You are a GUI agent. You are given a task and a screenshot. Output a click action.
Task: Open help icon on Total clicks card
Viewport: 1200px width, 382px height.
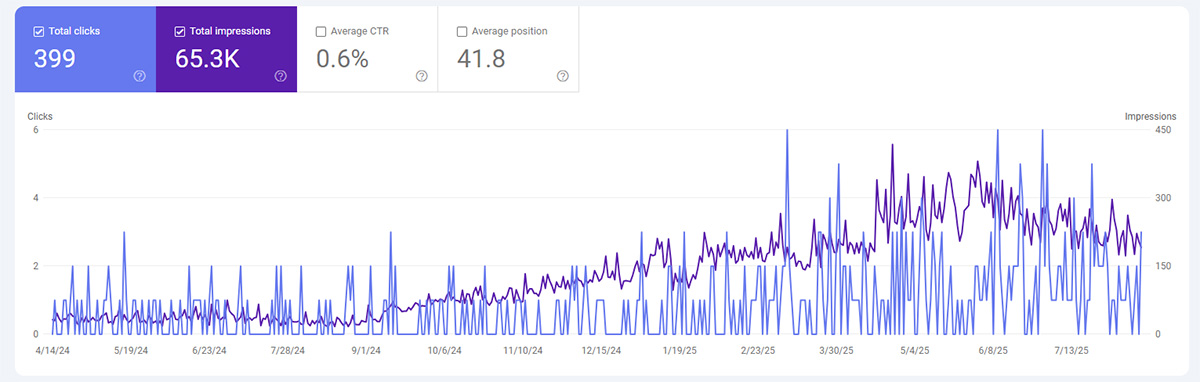point(140,76)
